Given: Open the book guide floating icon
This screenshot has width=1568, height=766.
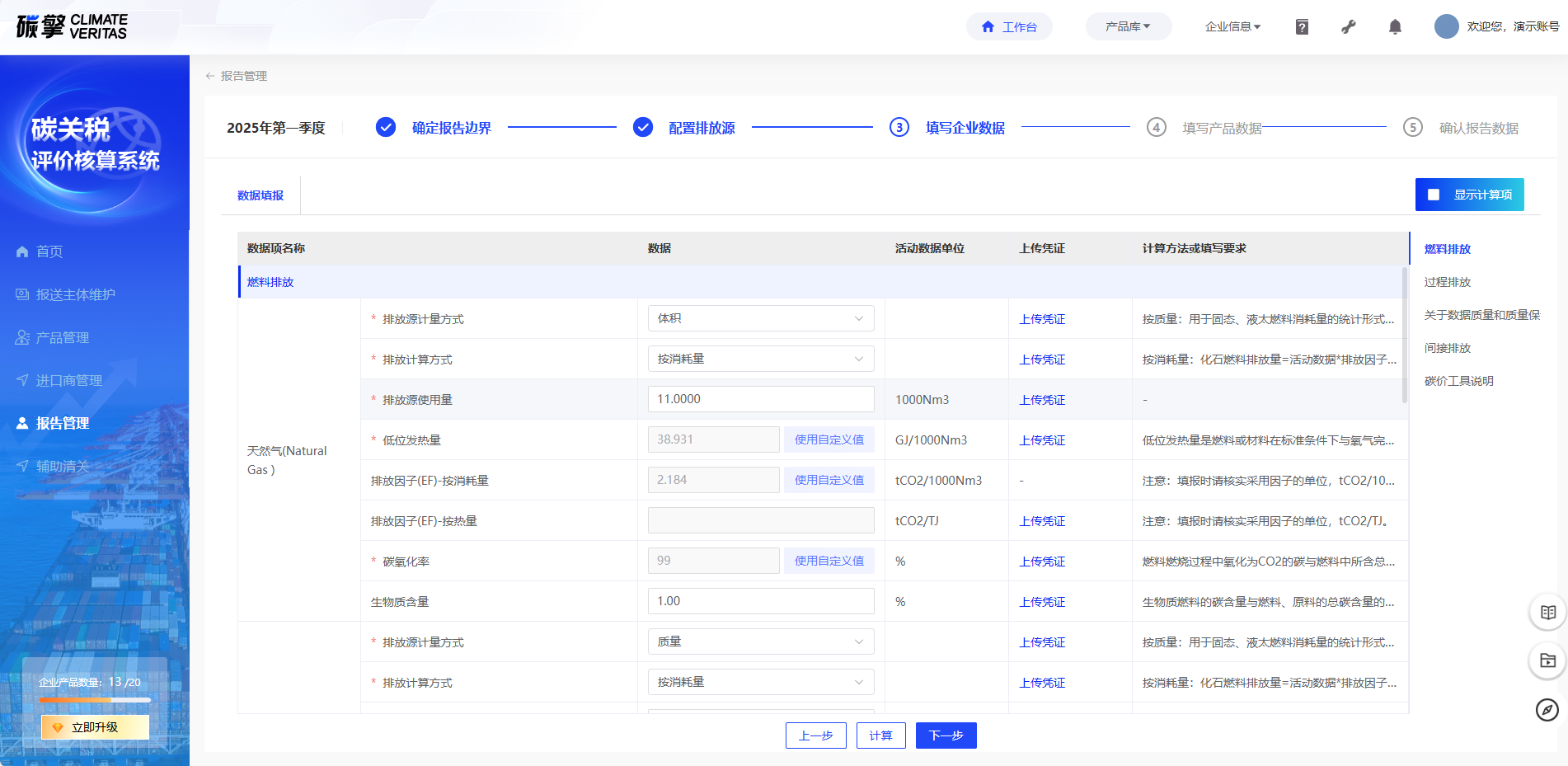Looking at the screenshot, I should (x=1547, y=612).
